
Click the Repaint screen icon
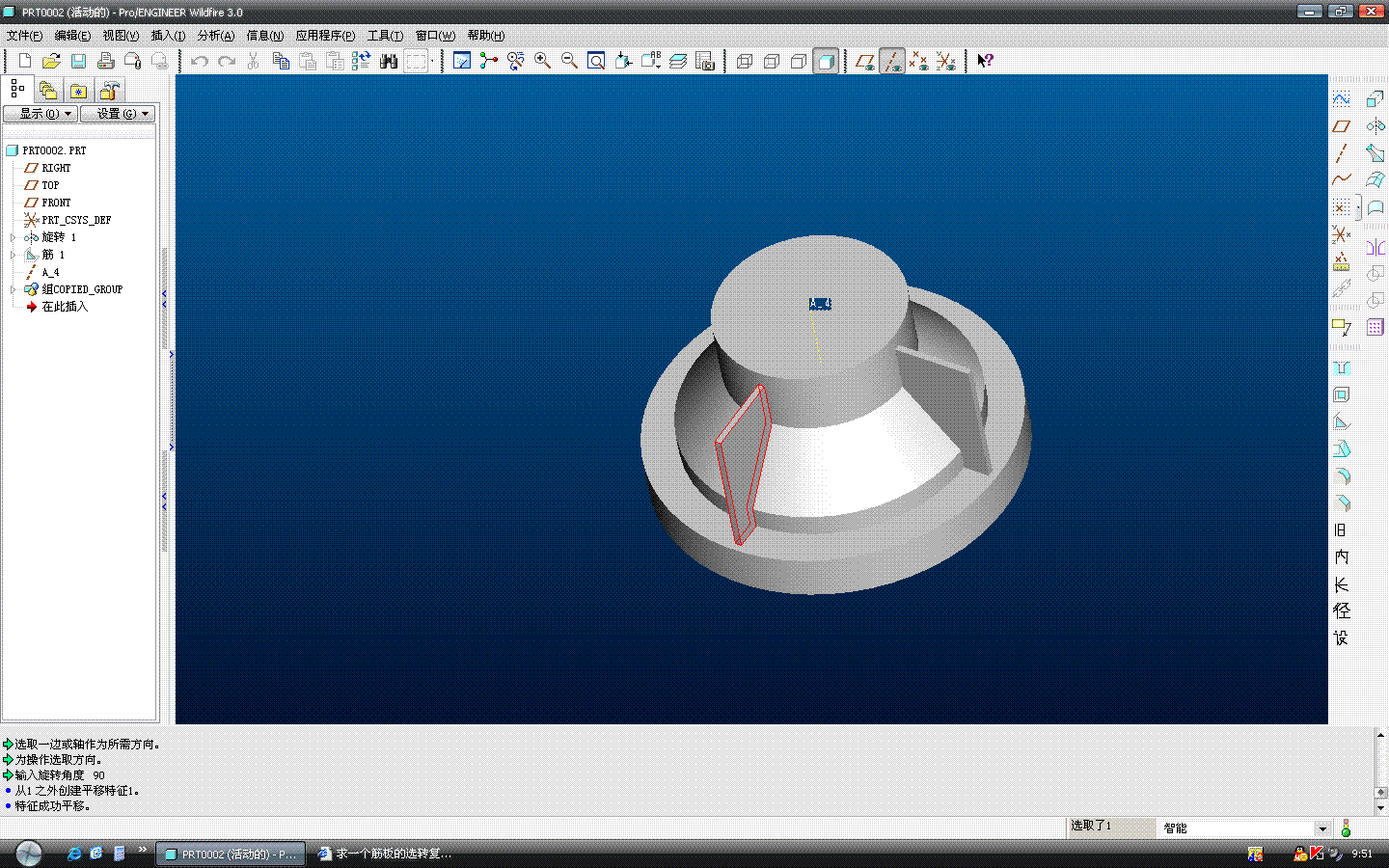pyautogui.click(x=462, y=61)
